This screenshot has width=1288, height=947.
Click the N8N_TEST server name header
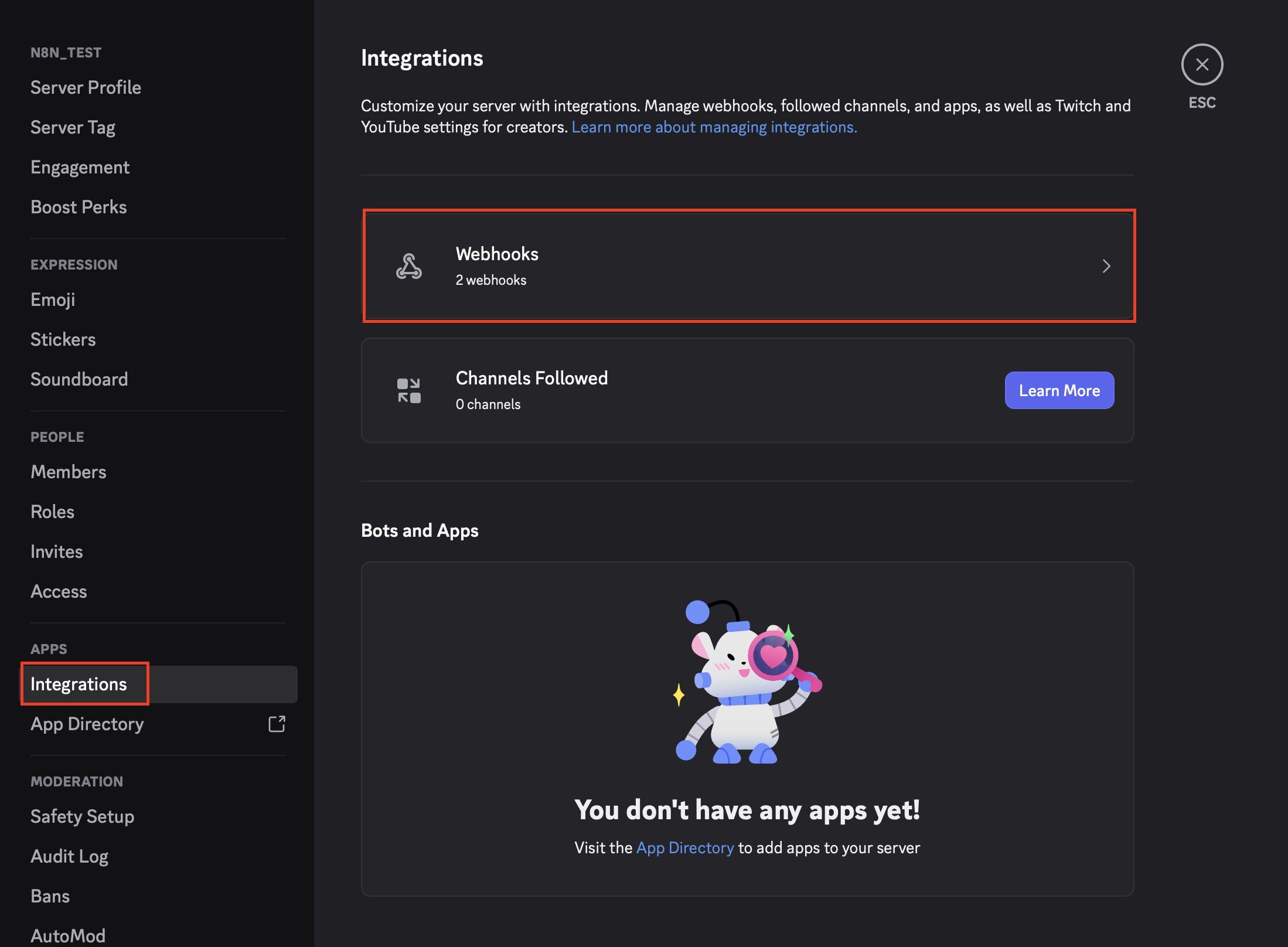click(66, 53)
